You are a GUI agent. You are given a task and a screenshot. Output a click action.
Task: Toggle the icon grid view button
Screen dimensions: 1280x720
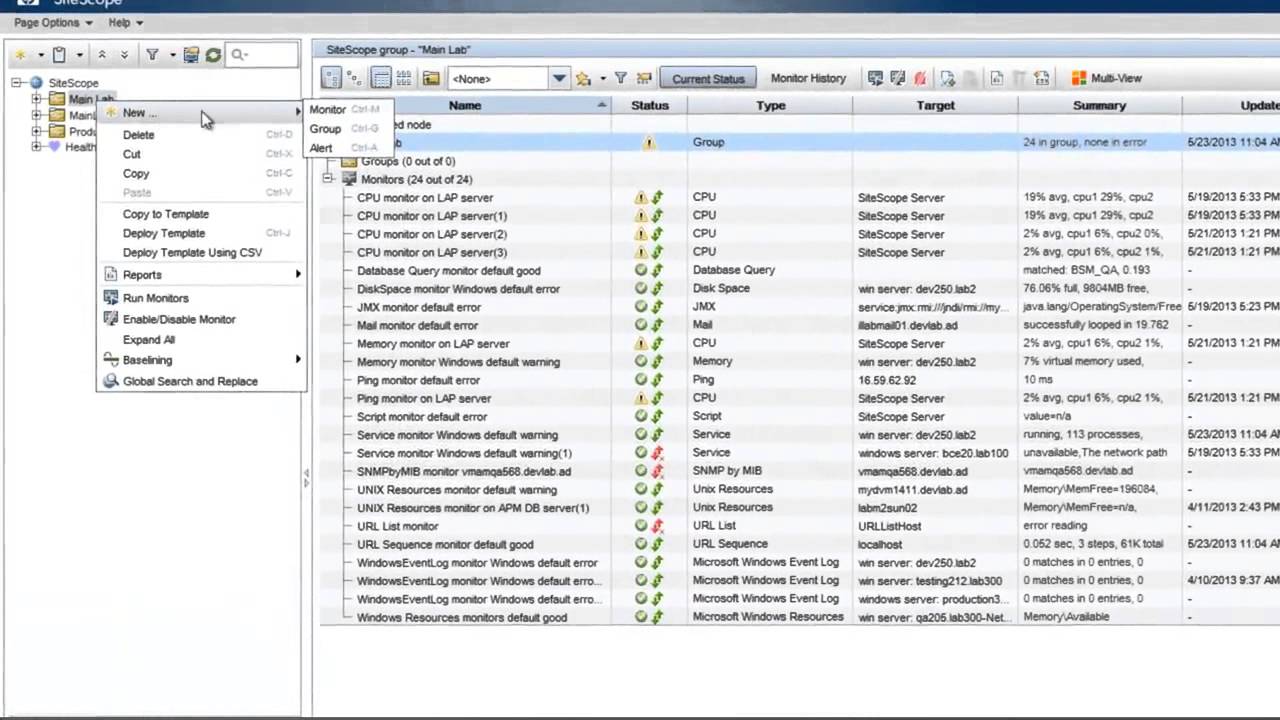[x=404, y=78]
